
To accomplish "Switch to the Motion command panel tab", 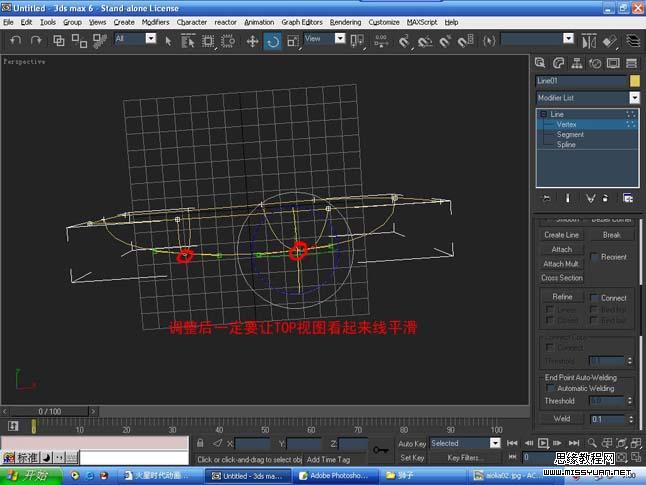I will [595, 63].
